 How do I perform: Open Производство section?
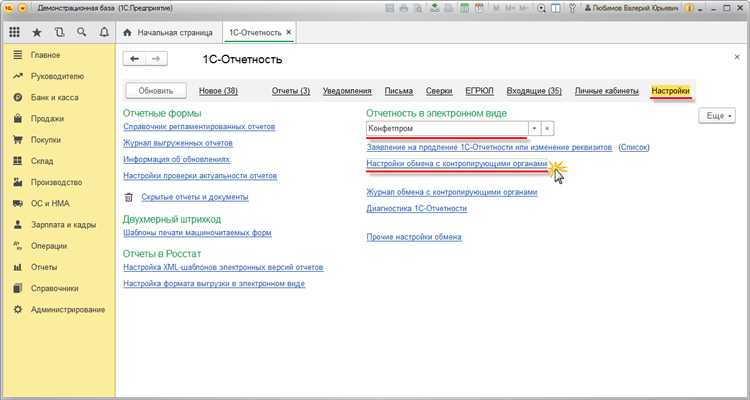point(56,182)
